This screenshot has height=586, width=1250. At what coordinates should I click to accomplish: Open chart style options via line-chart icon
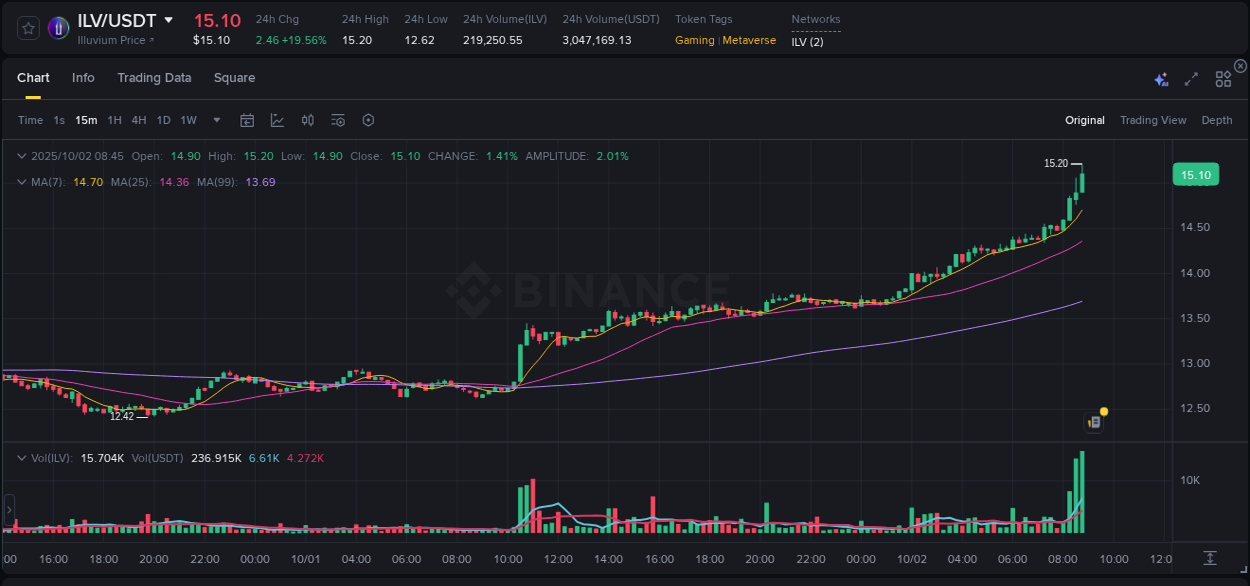275,120
